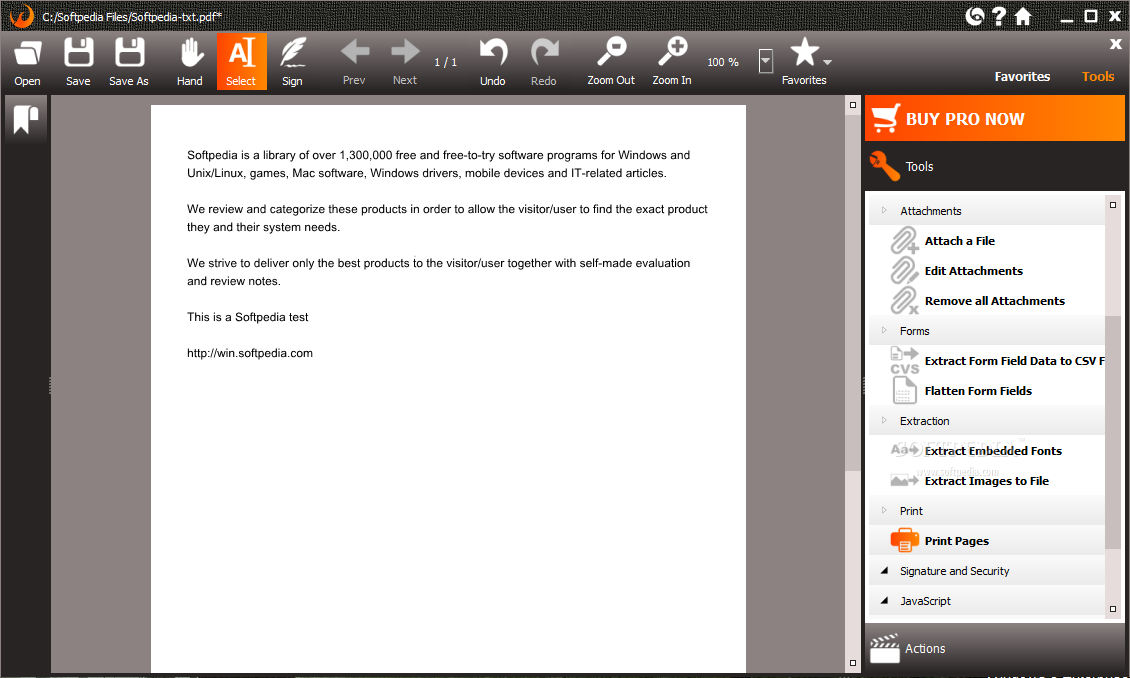Select Attach a File
1130x678 pixels.
959,241
